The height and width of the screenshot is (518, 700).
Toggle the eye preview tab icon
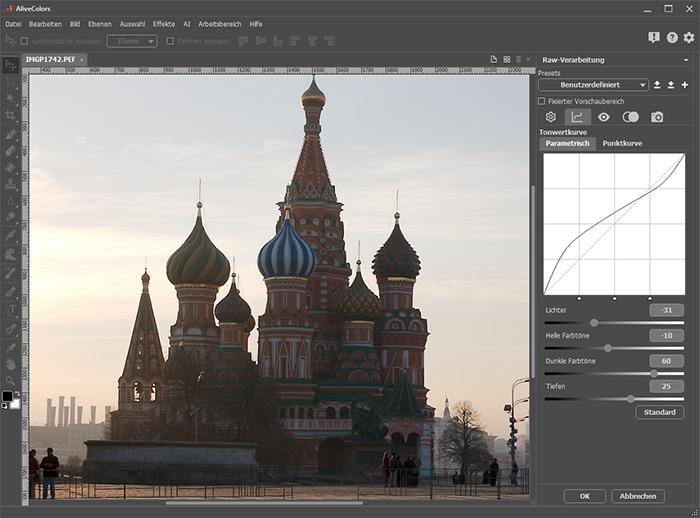coord(604,117)
